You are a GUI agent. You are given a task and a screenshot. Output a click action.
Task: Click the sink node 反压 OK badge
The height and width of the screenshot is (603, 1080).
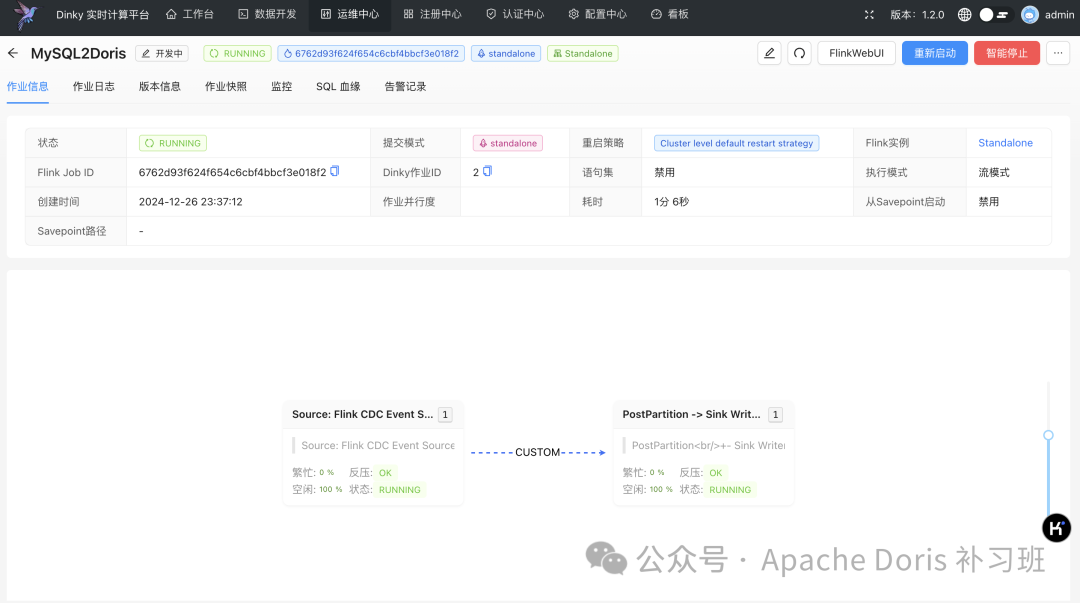pos(716,473)
